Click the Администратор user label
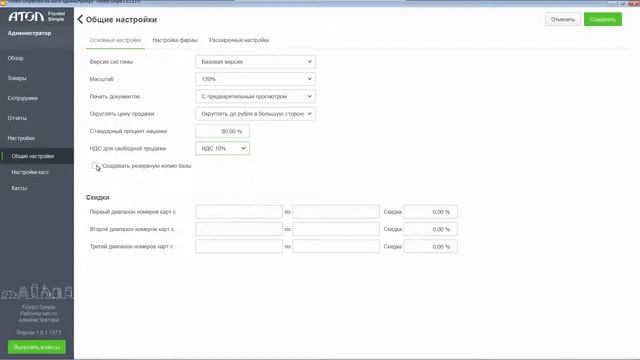The height and width of the screenshot is (360, 640). click(29, 33)
